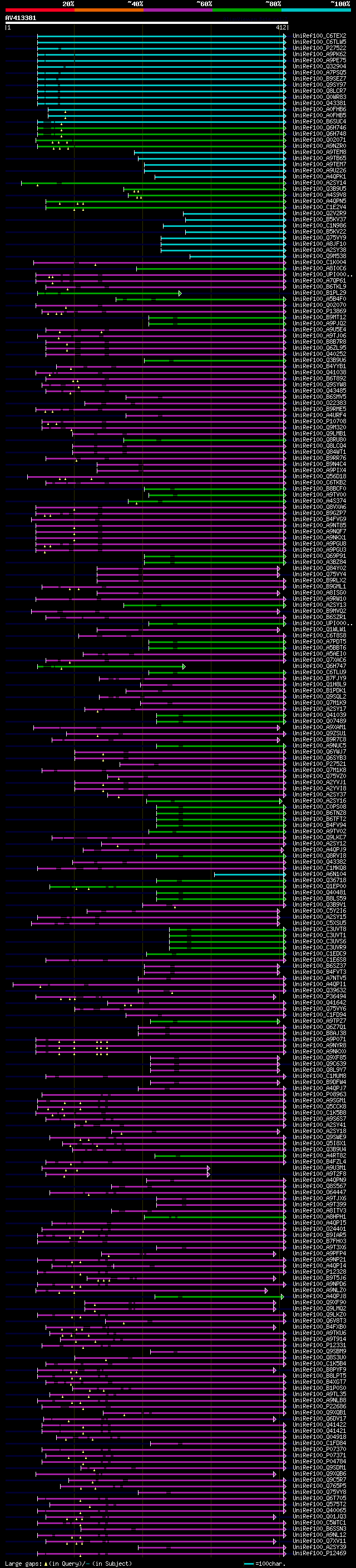356x1568 pixels.
Task: Select the query name AV413381
Action: [x=21, y=18]
